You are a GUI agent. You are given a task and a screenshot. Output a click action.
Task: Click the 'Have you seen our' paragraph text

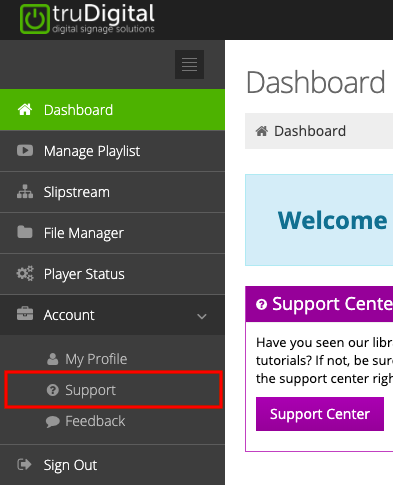click(x=324, y=361)
